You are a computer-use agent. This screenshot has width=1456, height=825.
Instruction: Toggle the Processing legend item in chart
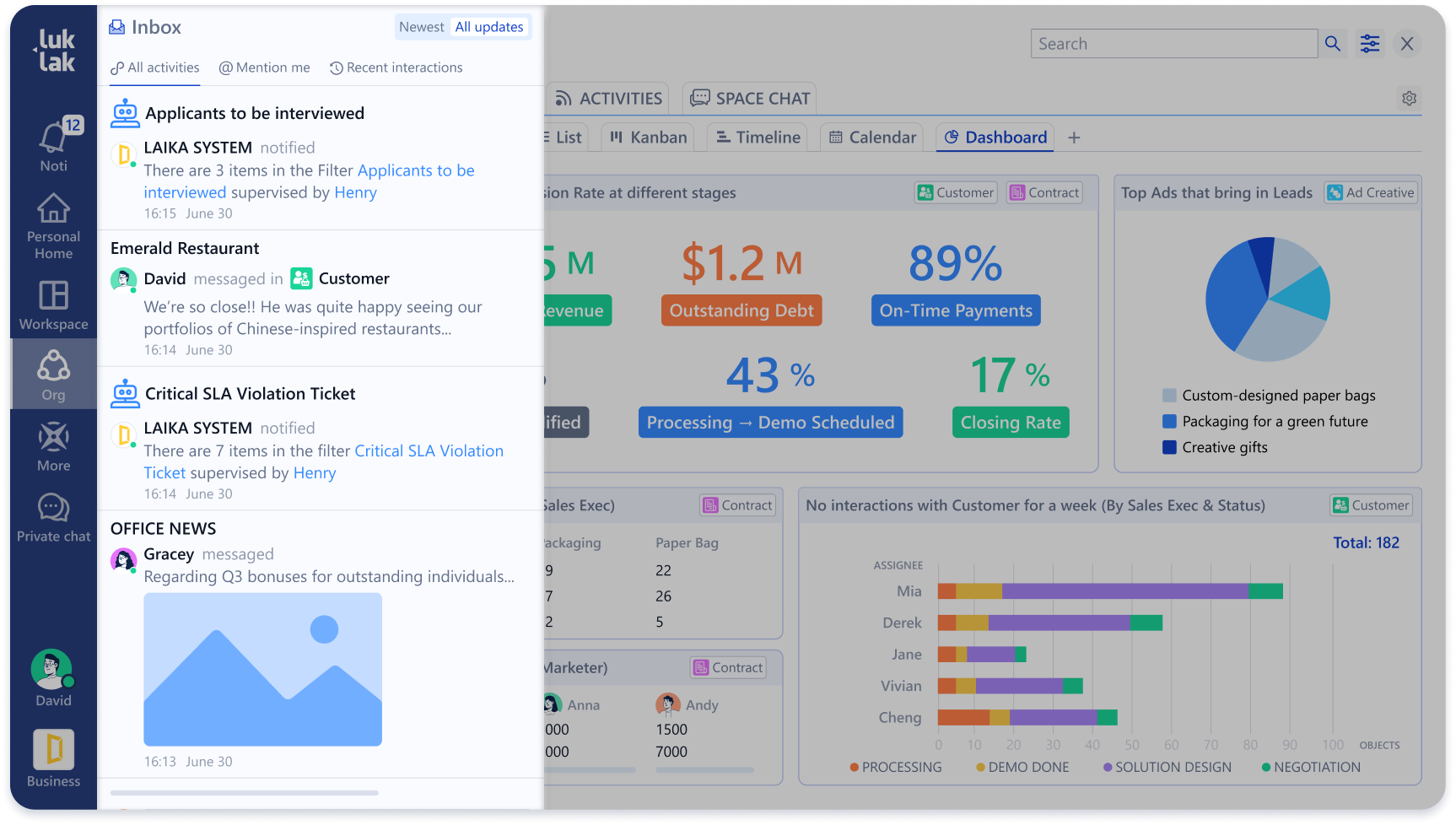coord(895,767)
